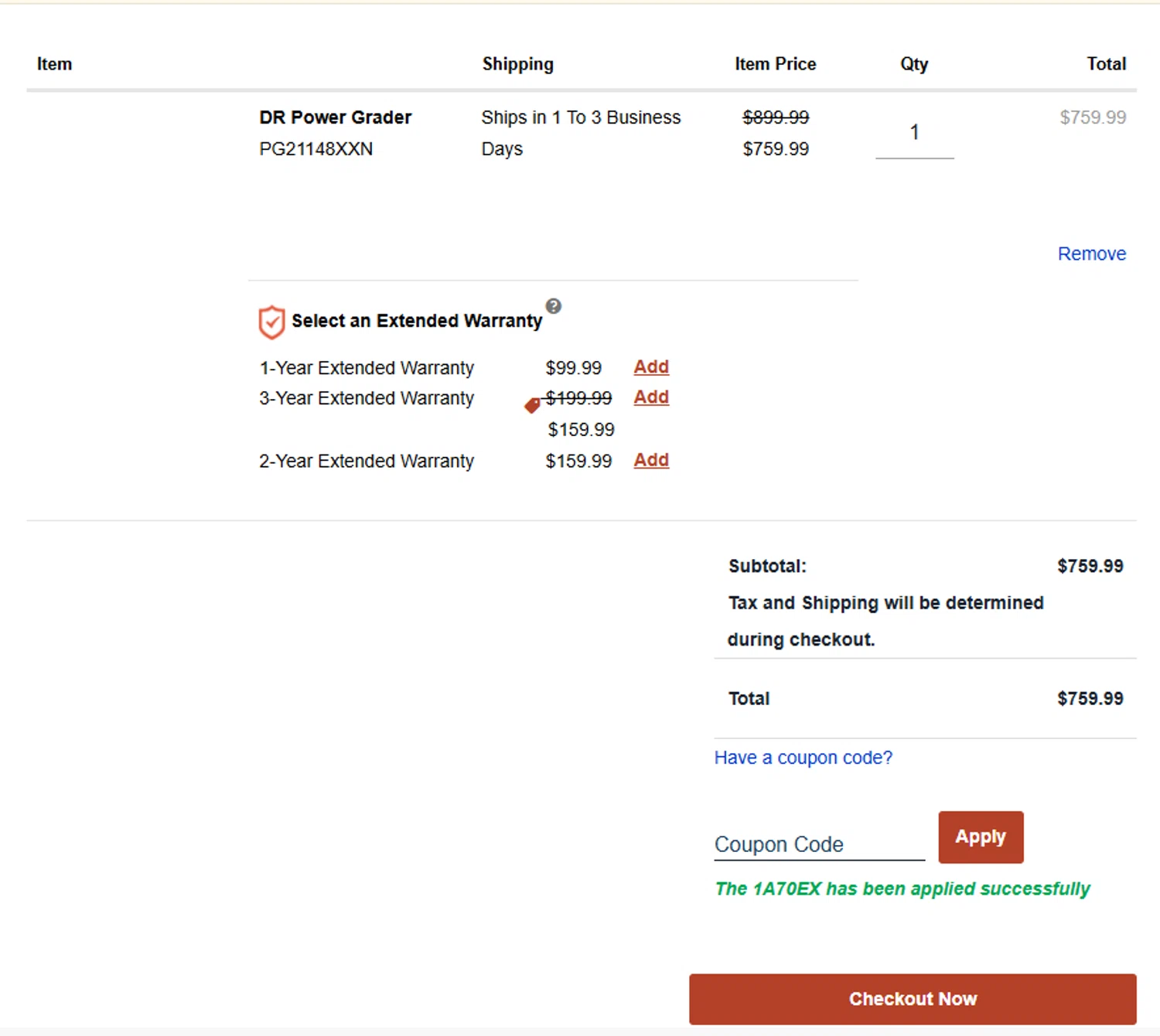Click the 1-Year Extended Warranty label
This screenshot has width=1160, height=1036.
point(367,368)
